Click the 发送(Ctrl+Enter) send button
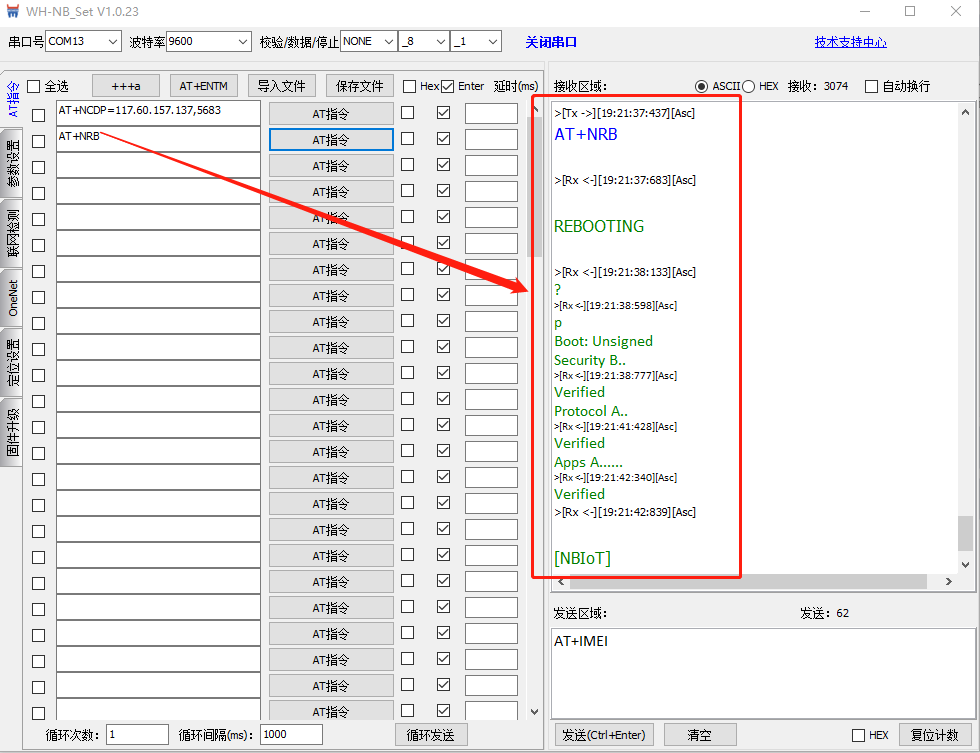Viewport: 980px width, 753px height. click(604, 735)
